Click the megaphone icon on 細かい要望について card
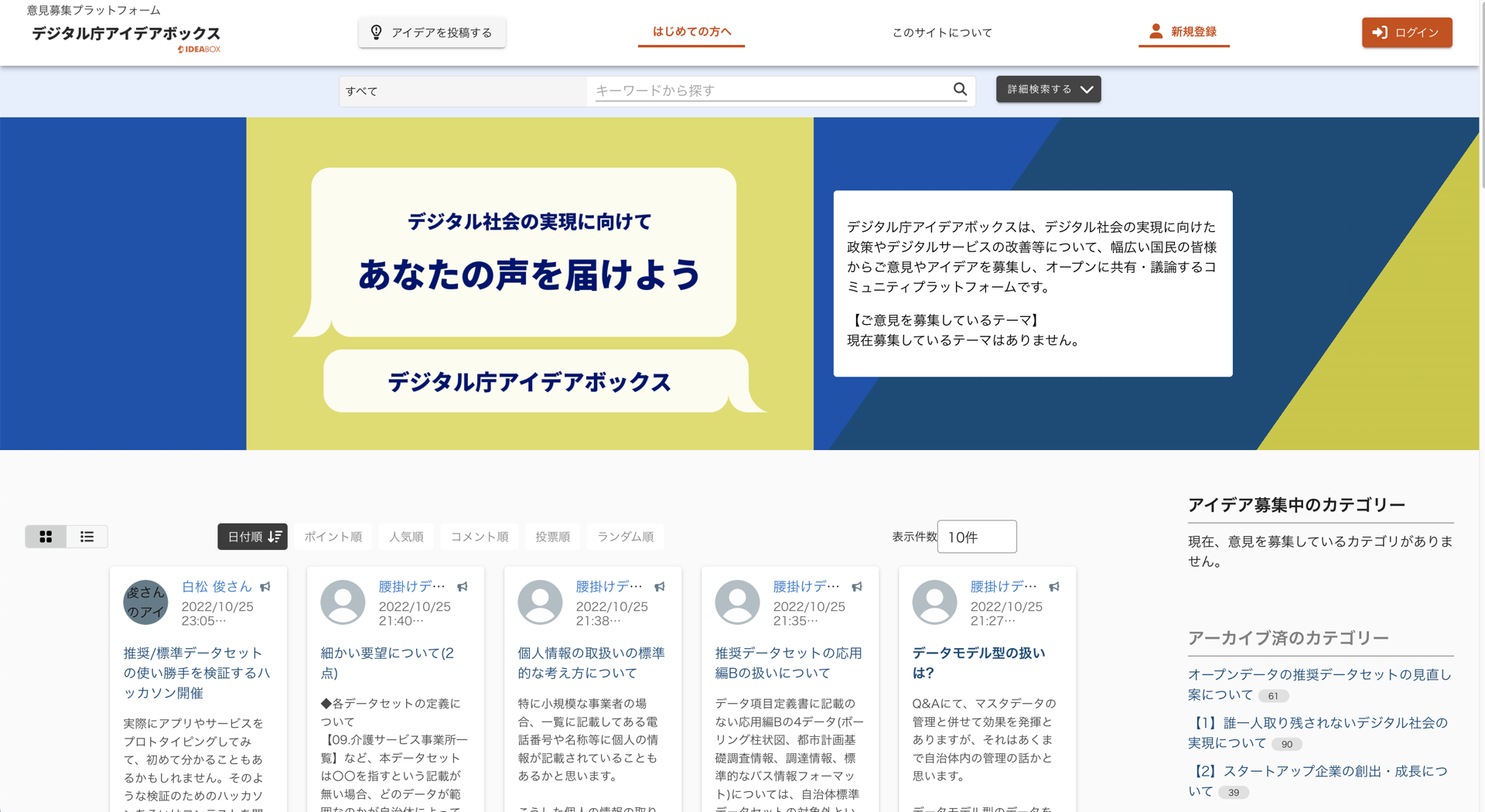Image resolution: width=1485 pixels, height=812 pixels. pyautogui.click(x=463, y=587)
